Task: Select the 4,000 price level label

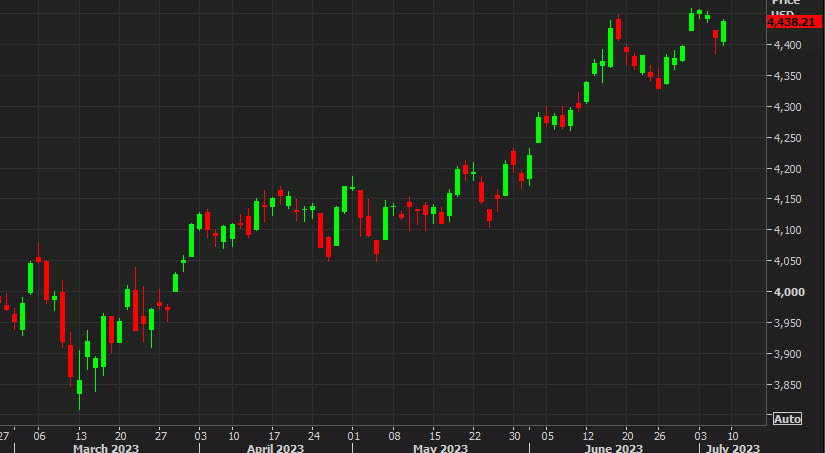Action: 787,292
